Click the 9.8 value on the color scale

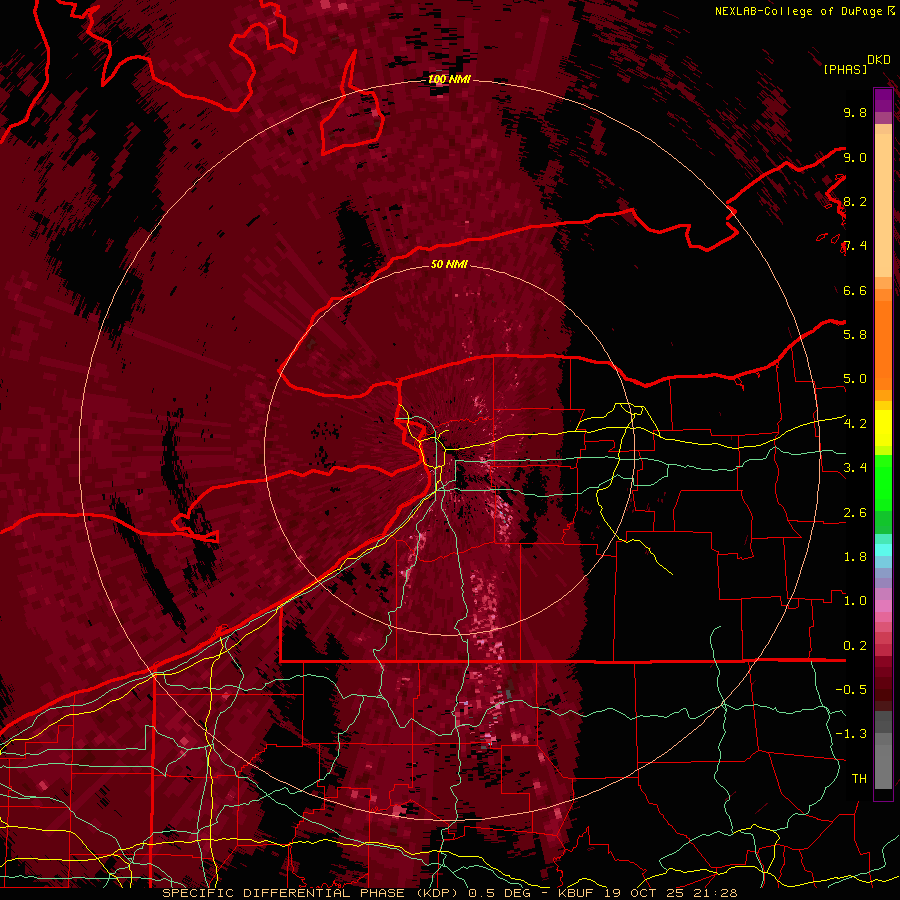tap(855, 112)
